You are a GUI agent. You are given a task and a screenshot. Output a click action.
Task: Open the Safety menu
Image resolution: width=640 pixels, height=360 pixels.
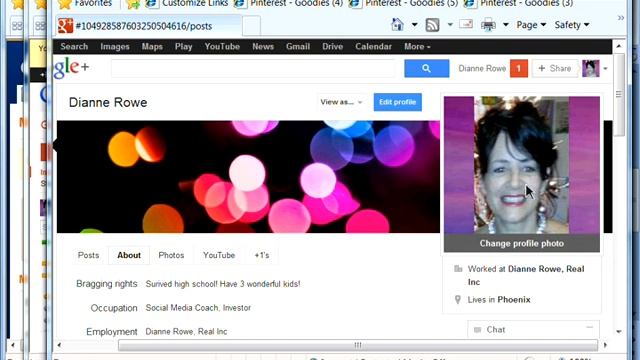(x=571, y=25)
